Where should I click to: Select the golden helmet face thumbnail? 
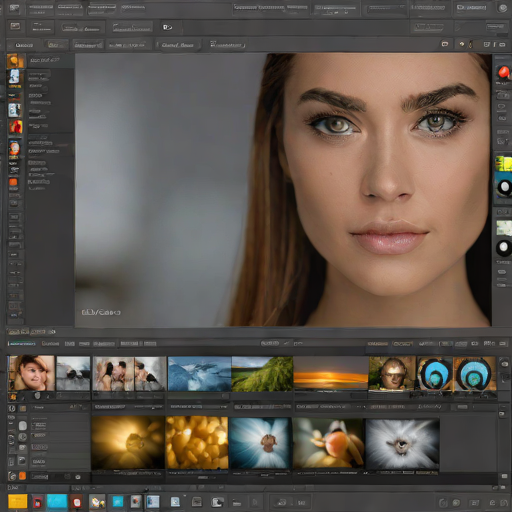click(x=392, y=373)
